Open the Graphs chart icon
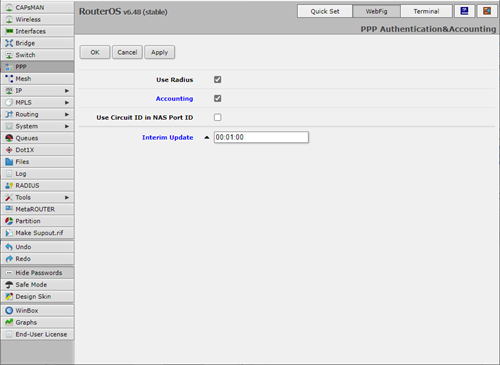500x365 pixels. pyautogui.click(x=9, y=322)
